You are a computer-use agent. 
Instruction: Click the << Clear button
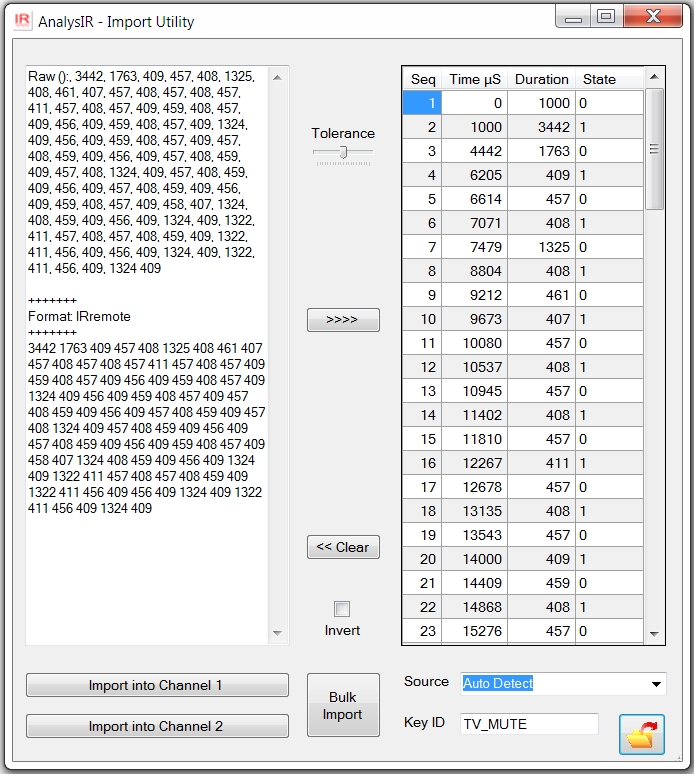(343, 547)
